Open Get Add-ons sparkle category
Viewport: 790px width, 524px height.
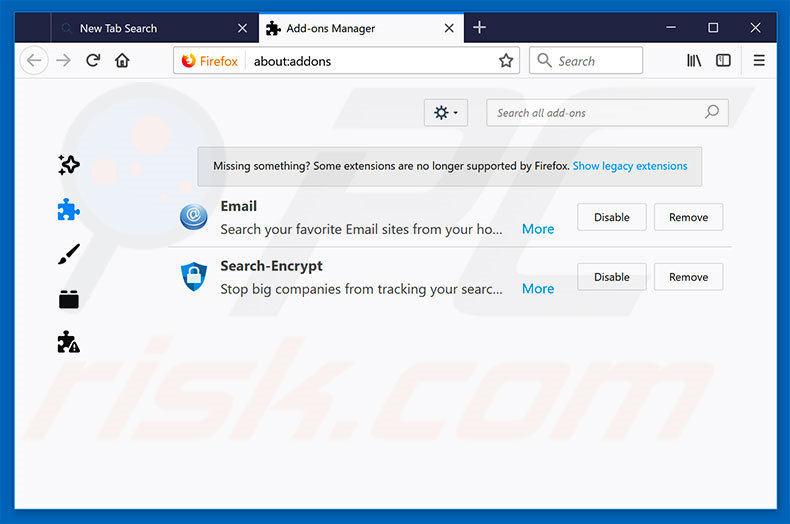pyautogui.click(x=69, y=165)
